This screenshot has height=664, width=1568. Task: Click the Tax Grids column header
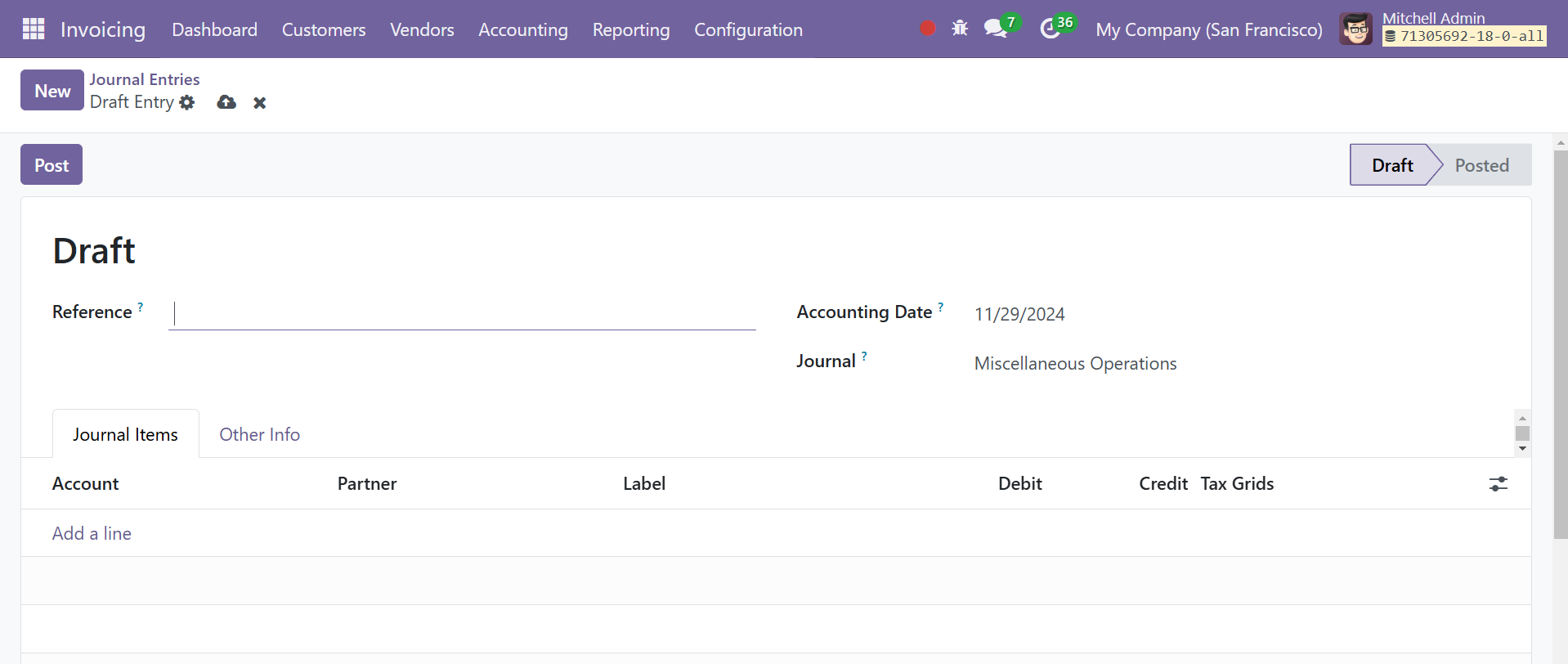point(1237,483)
